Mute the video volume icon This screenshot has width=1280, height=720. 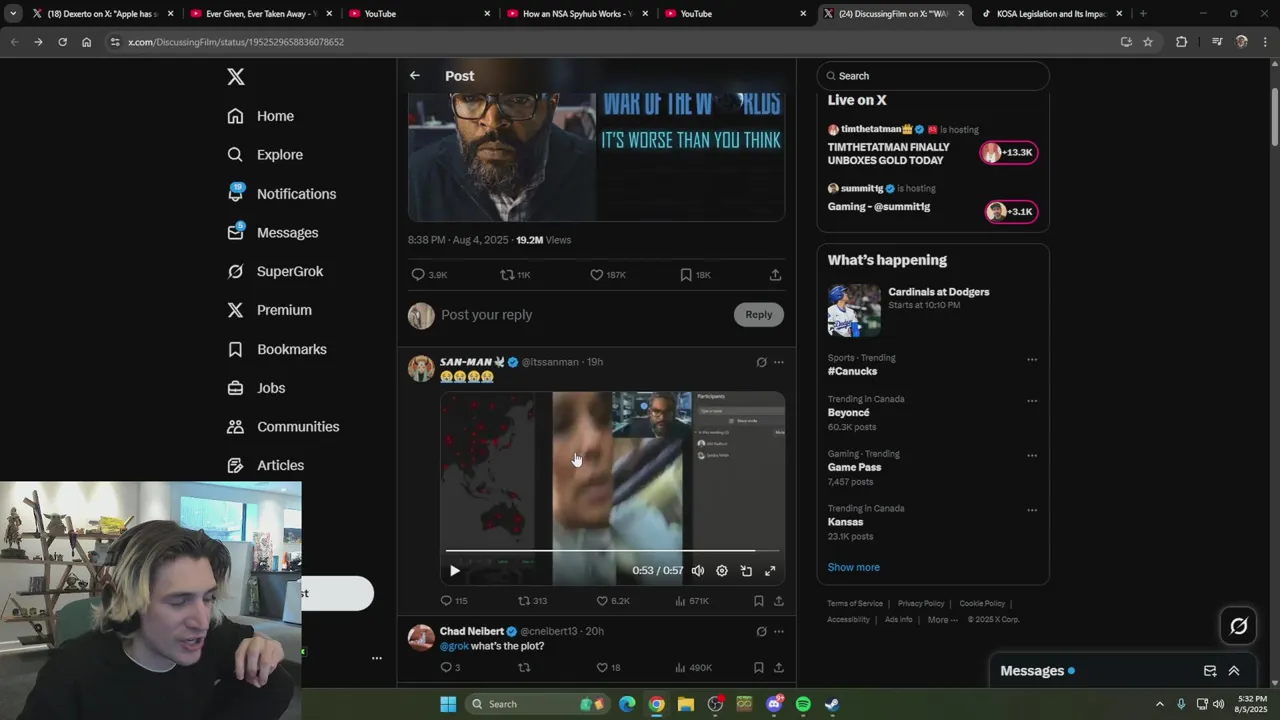(x=698, y=571)
